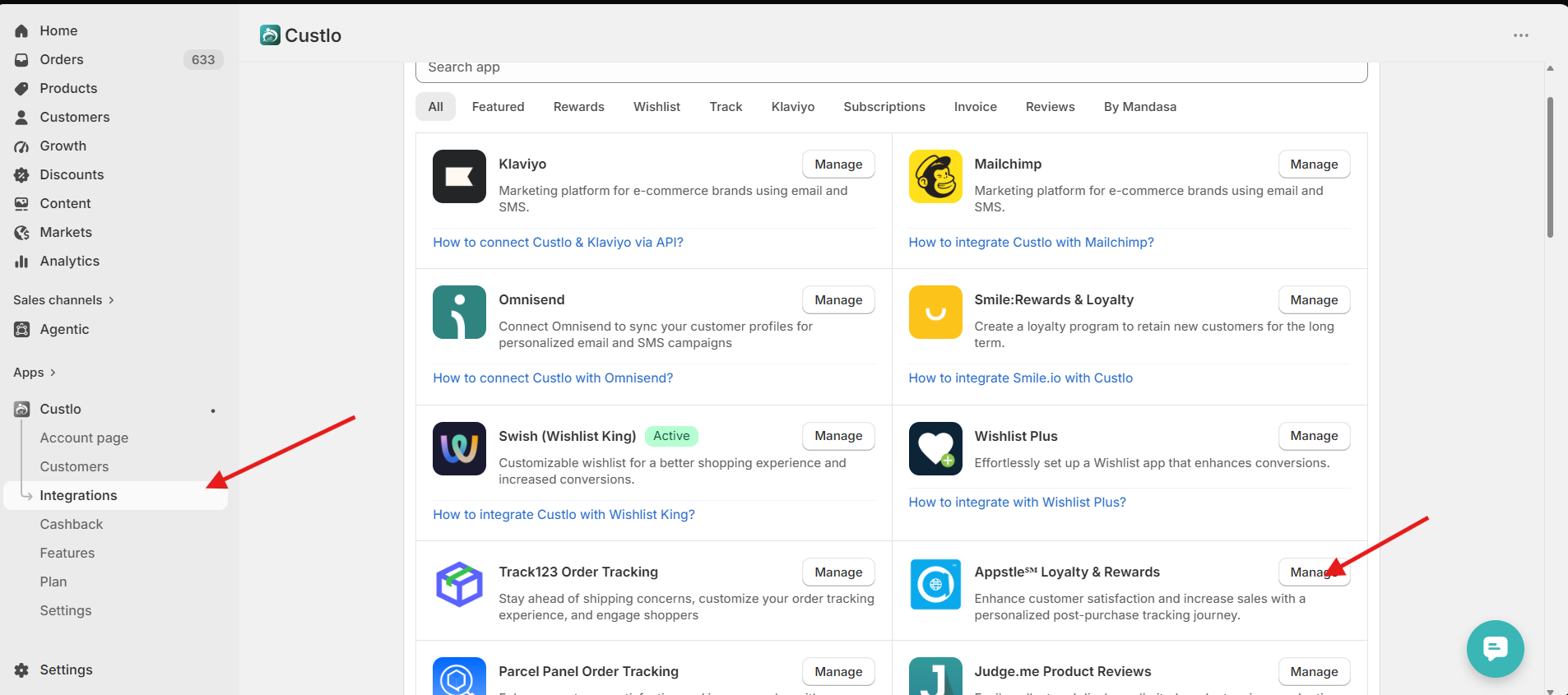Open the chat support bubble
Screen dimensions: 1568x695
tap(1495, 648)
